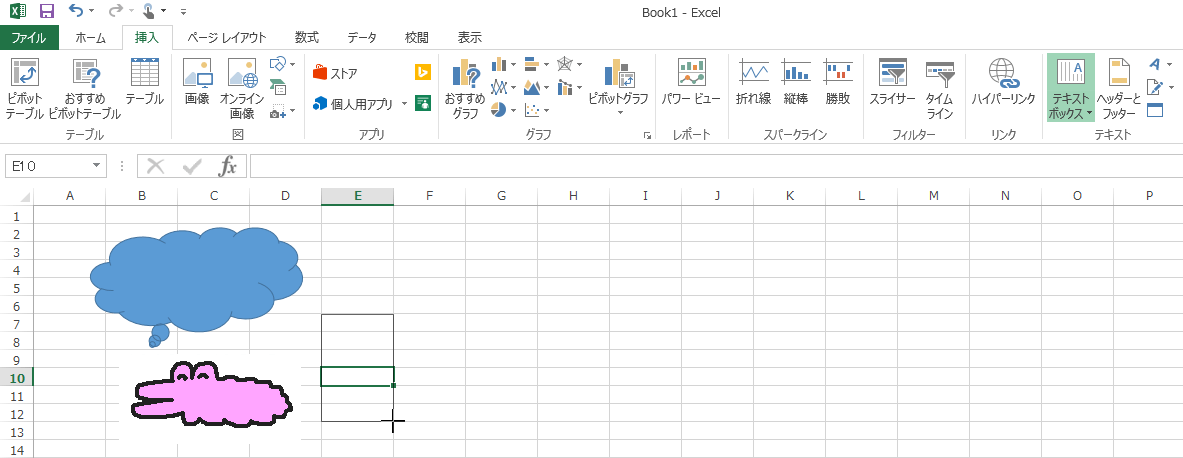Insert an object from text group
Screen dimensions: 1183x458
coord(1154,110)
